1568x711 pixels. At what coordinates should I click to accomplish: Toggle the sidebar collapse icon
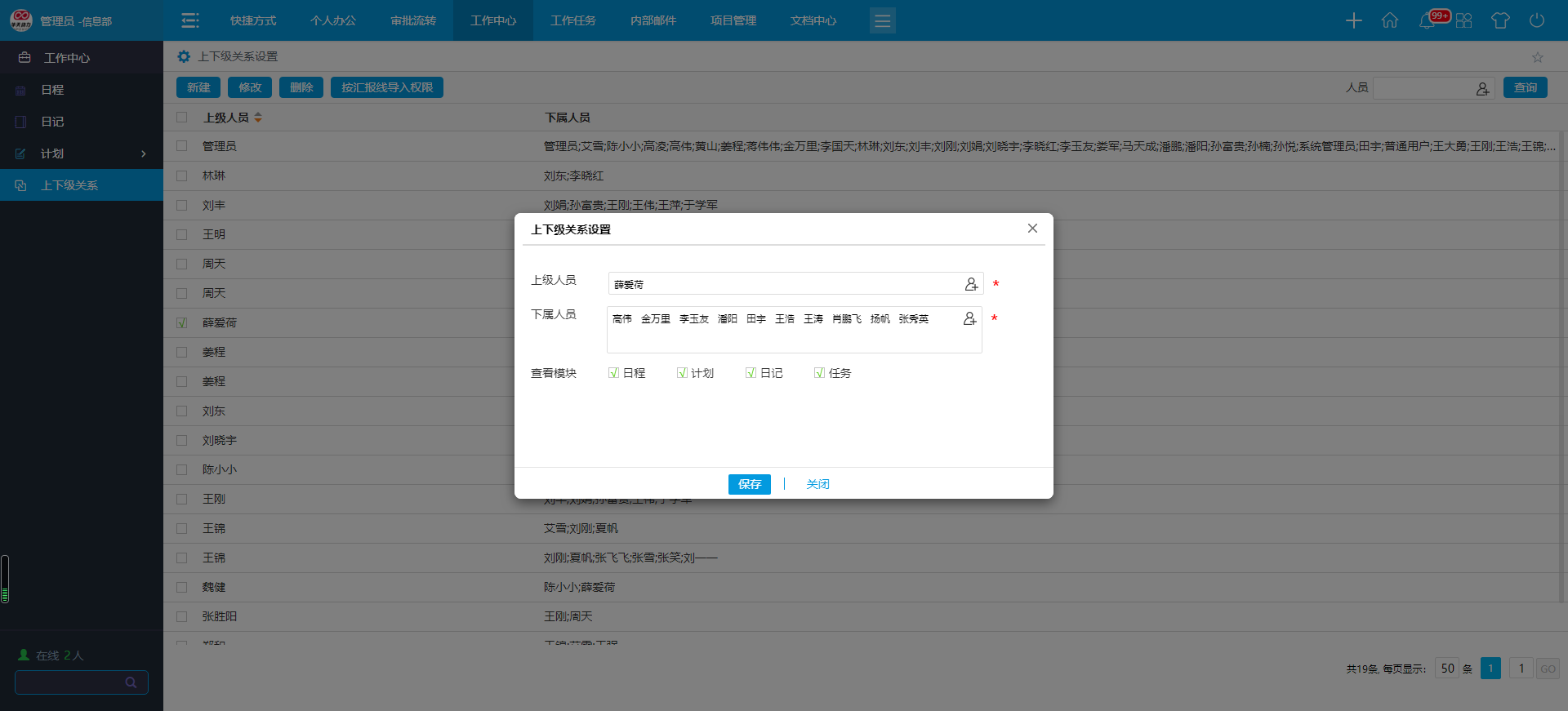click(x=190, y=20)
